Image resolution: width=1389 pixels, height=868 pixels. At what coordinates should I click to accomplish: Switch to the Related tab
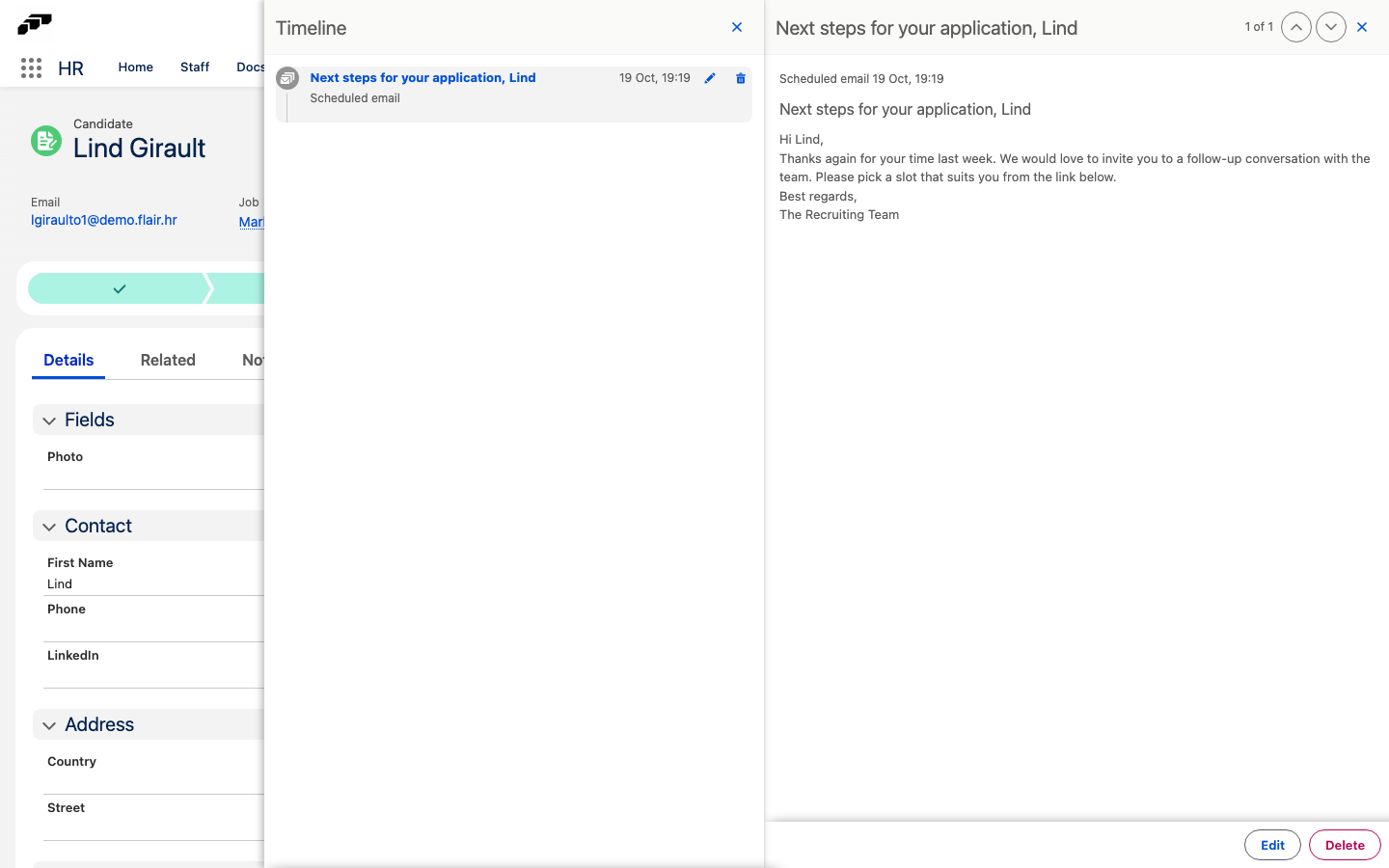(168, 360)
